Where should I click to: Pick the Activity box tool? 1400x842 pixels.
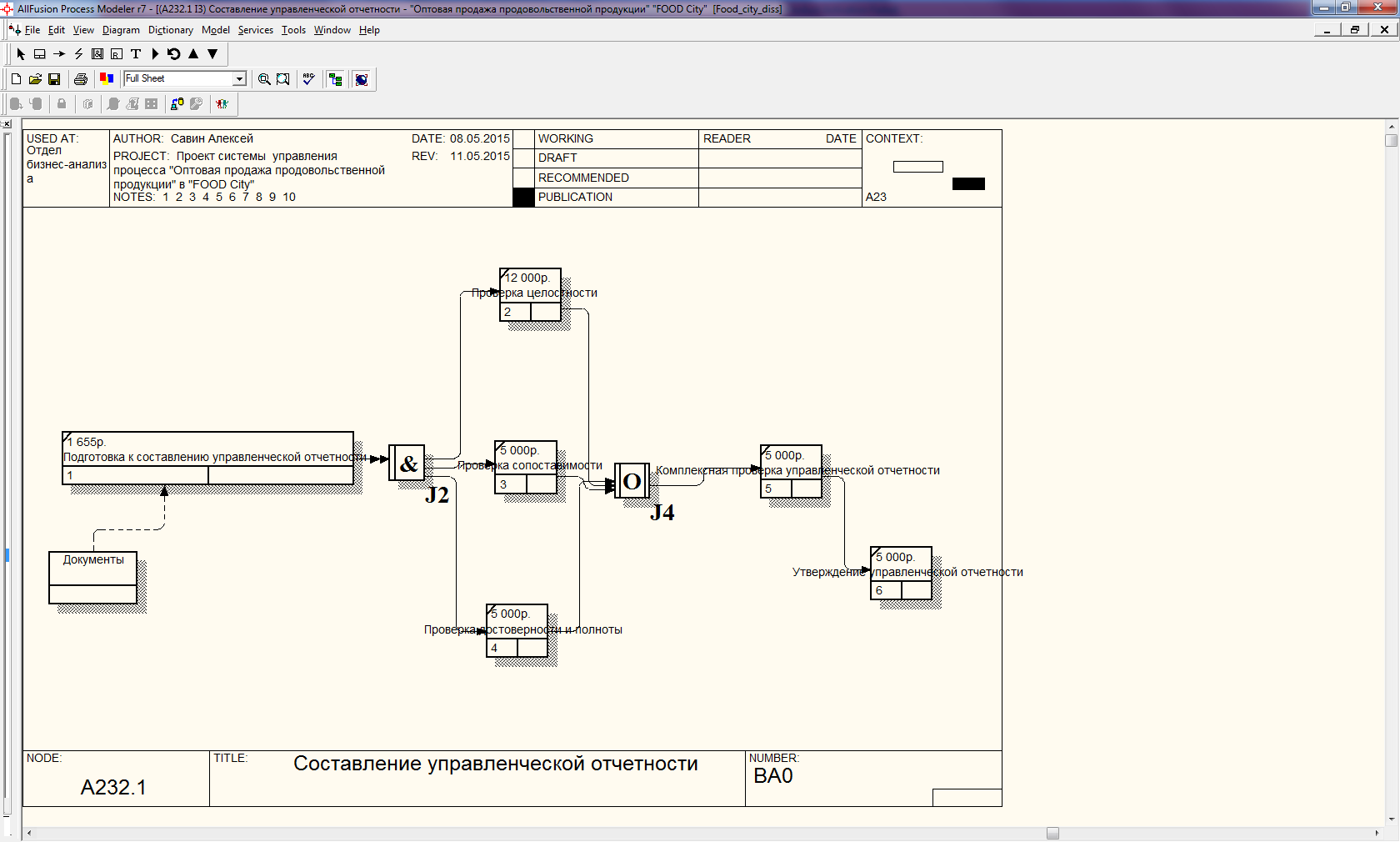(39, 54)
